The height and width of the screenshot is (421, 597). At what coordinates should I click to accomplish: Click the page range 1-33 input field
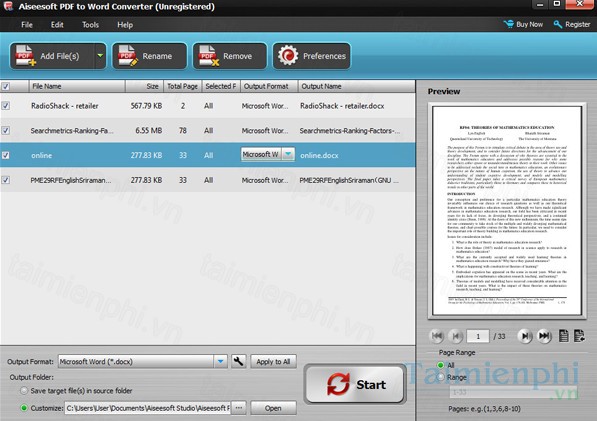(x=513, y=392)
